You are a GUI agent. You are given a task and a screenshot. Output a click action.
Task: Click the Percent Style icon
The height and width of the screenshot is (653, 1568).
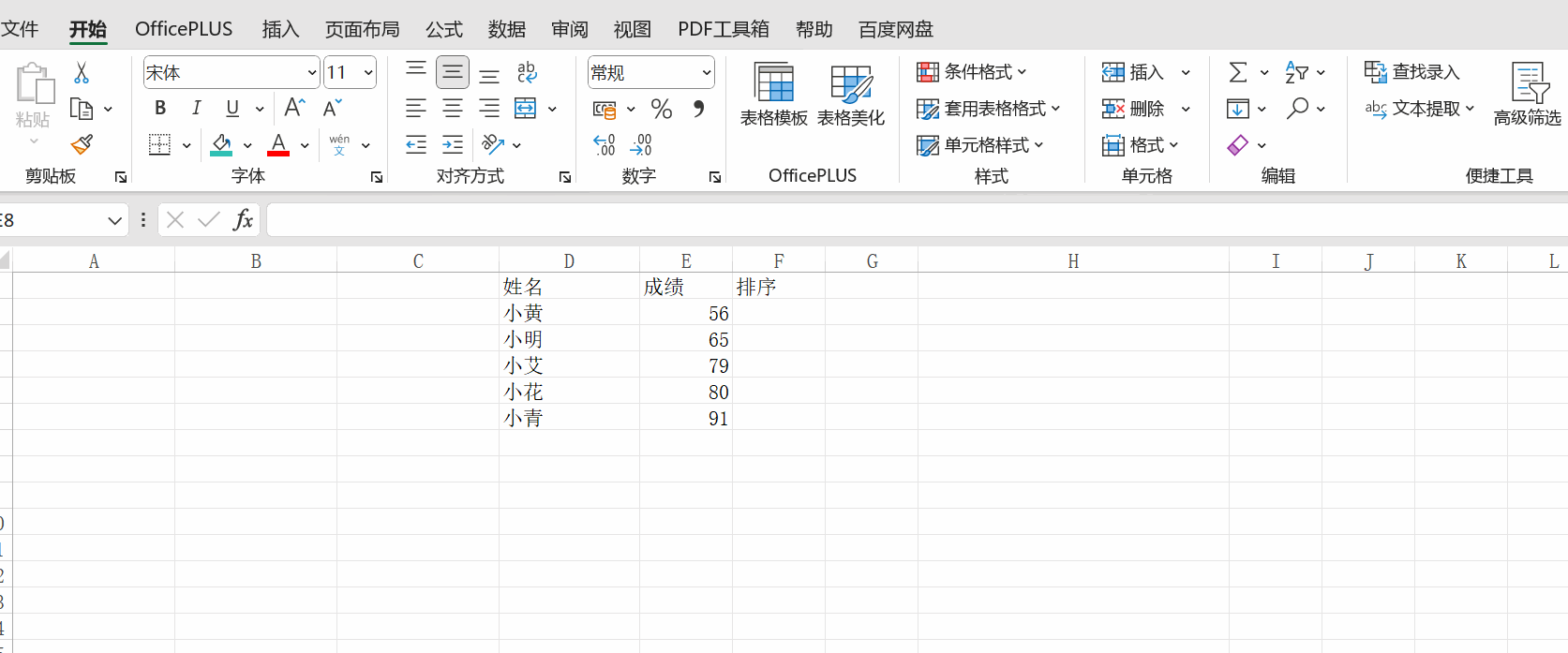[662, 110]
